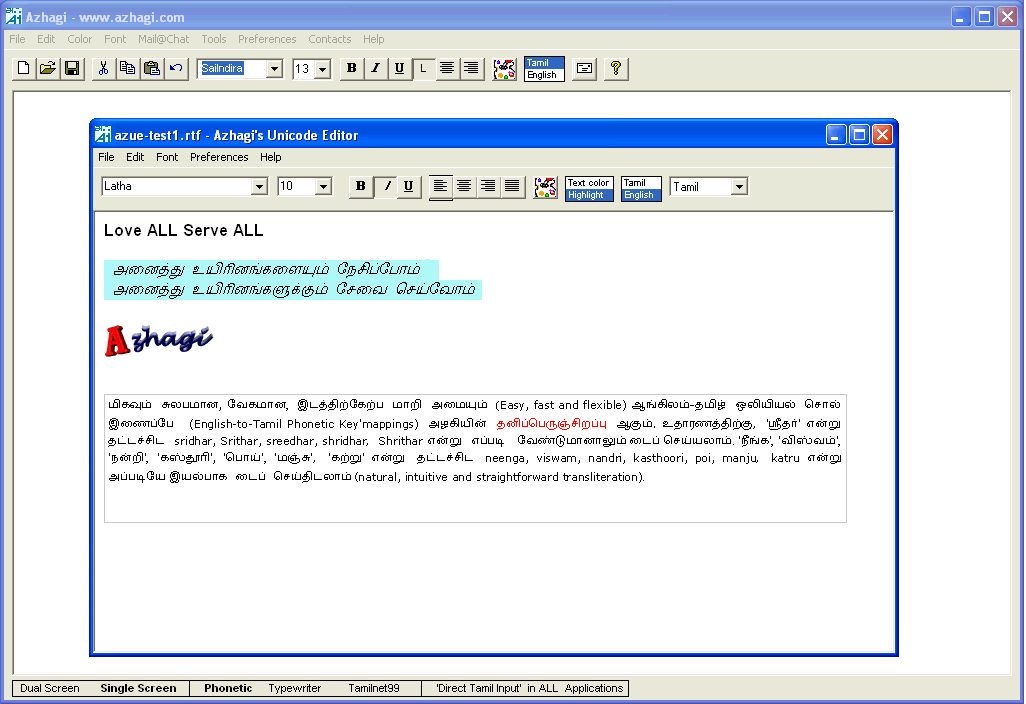Select Highlight mode in Unicode Editor
Screen dimensions: 1026x704
589,195
